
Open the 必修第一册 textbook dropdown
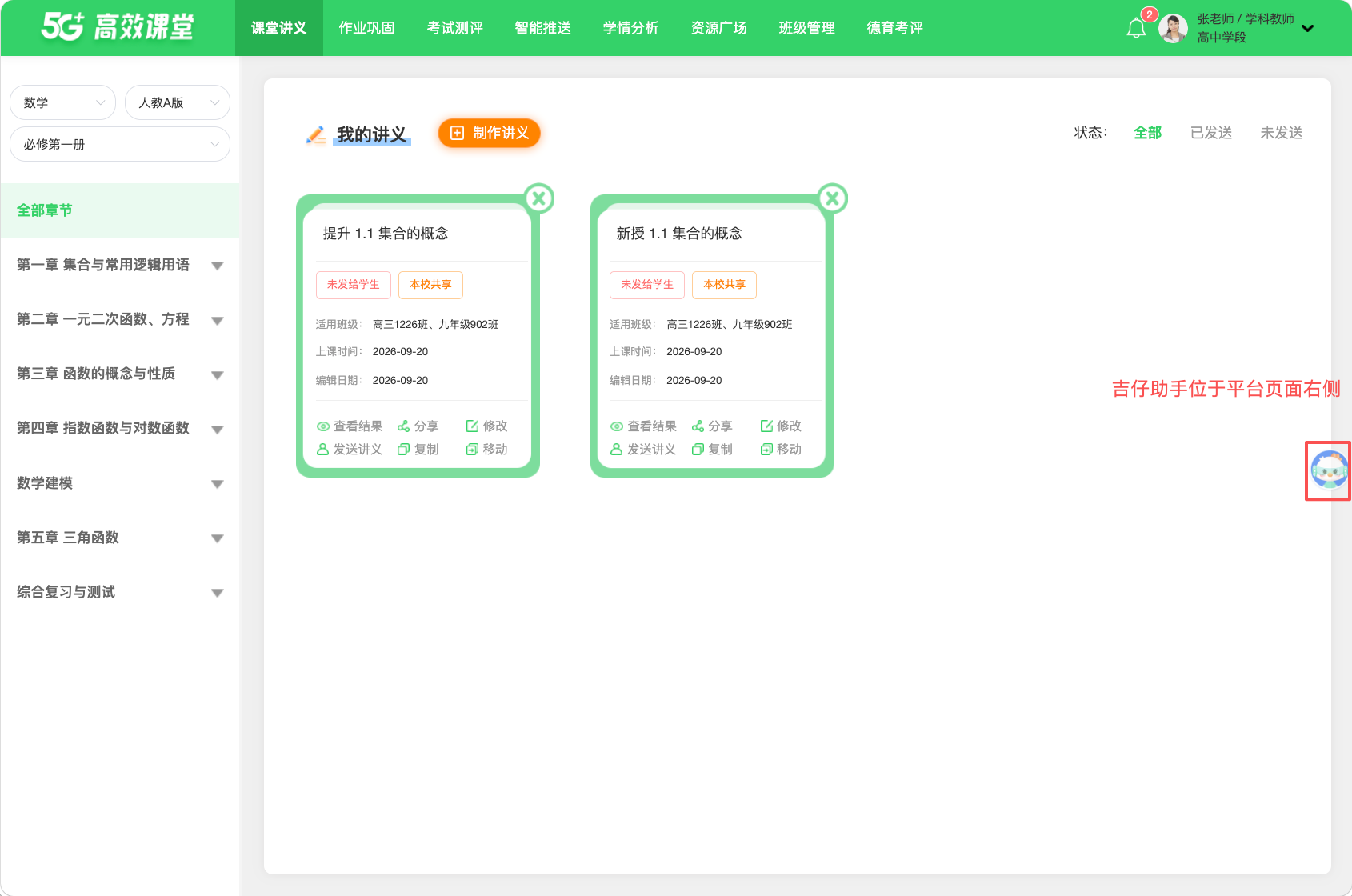click(x=120, y=144)
